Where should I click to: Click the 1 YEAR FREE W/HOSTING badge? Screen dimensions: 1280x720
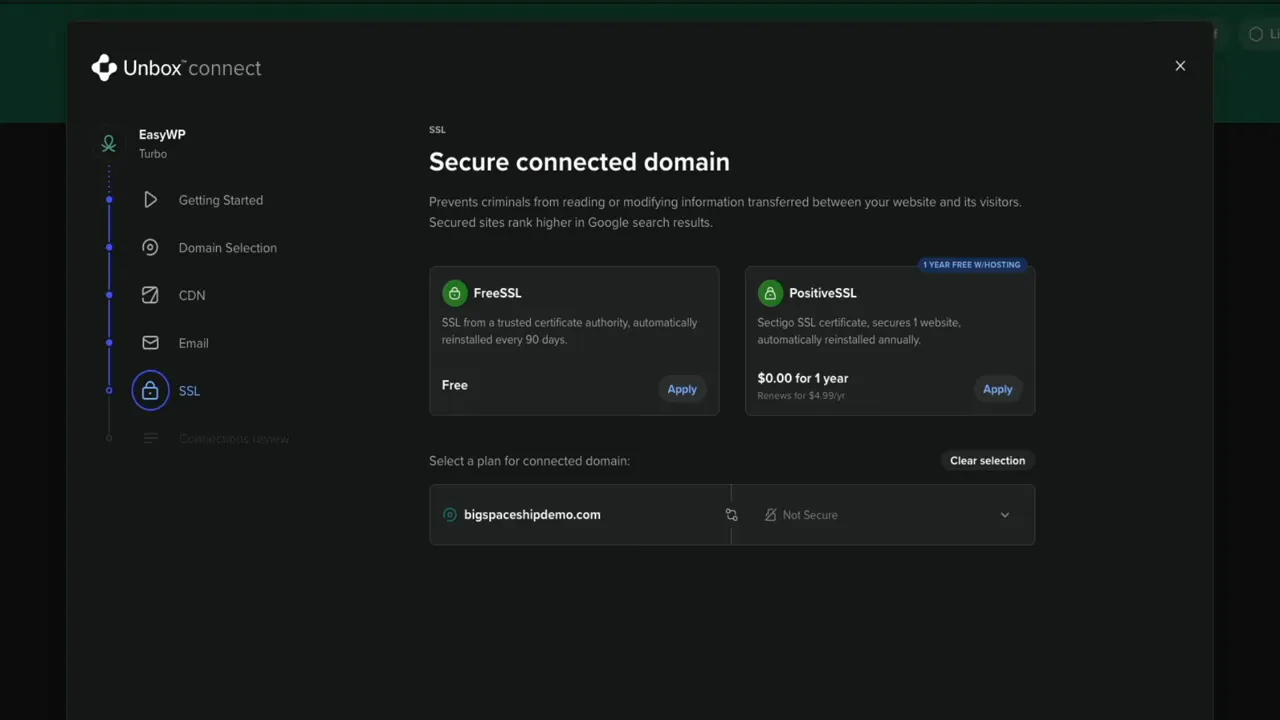tap(972, 265)
